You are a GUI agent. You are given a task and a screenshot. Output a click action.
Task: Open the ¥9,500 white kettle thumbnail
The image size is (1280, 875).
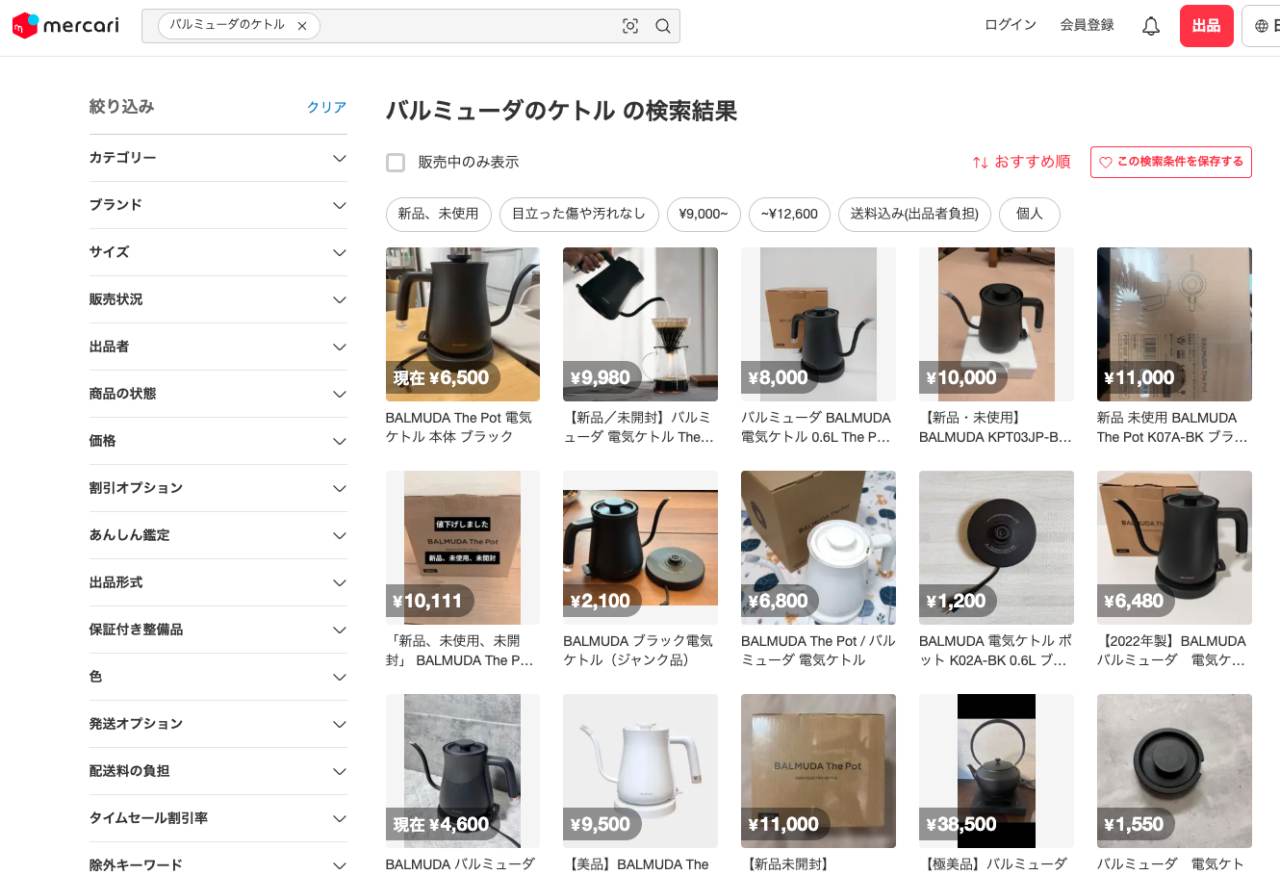pos(640,771)
